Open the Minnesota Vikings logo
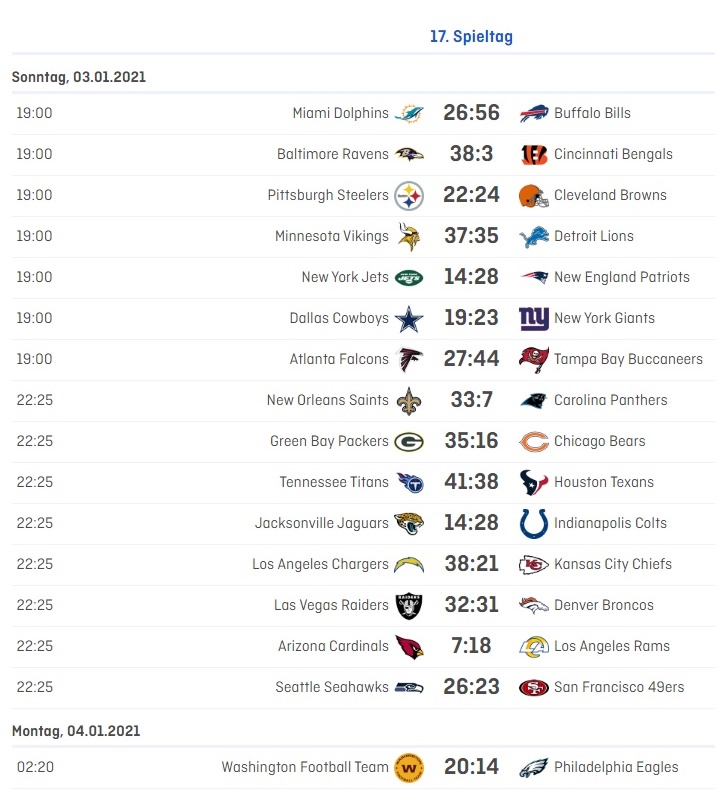Viewport: 715px width, 798px height. tap(409, 237)
